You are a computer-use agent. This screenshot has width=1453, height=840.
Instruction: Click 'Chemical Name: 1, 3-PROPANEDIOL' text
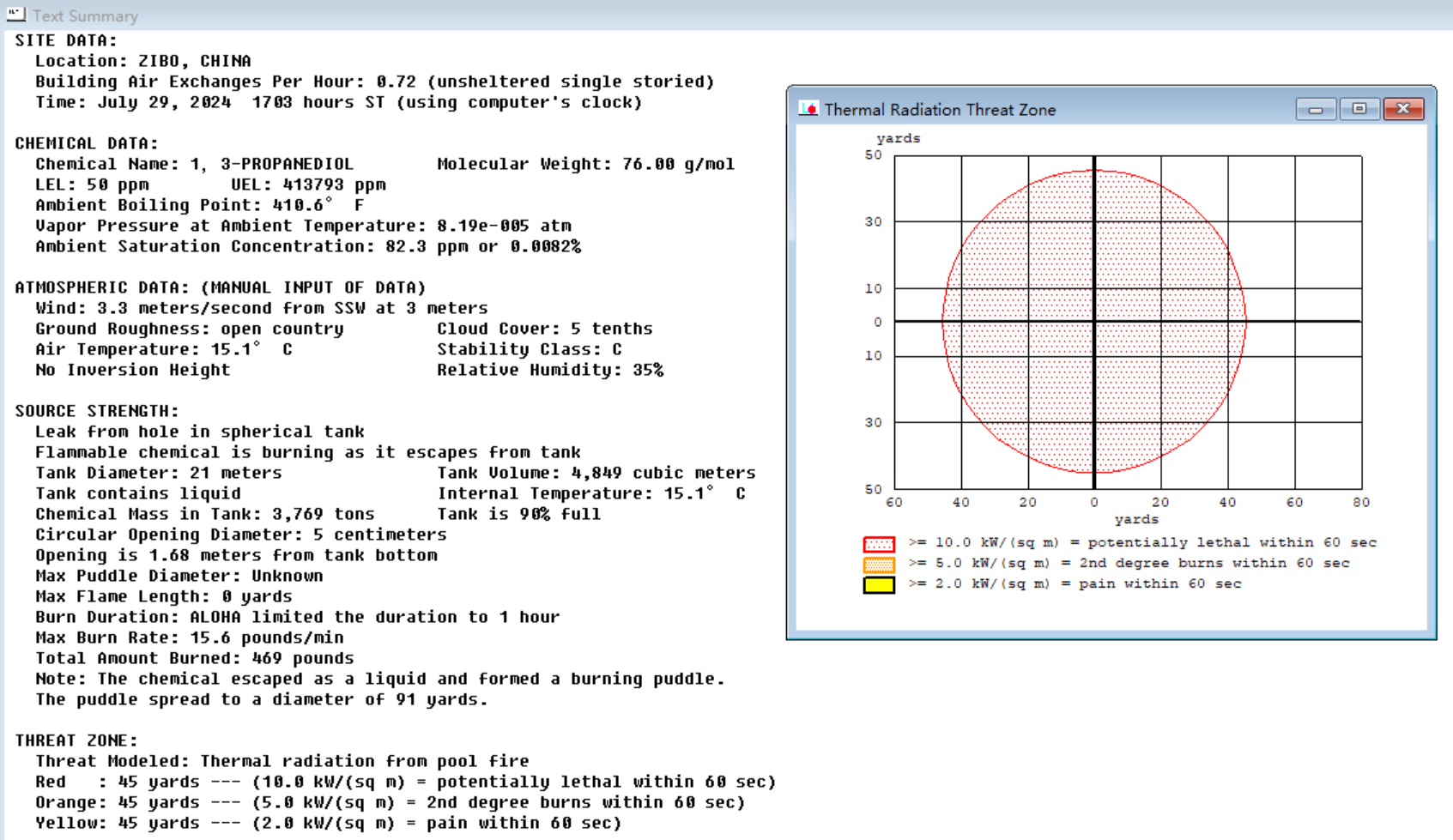pos(194,164)
